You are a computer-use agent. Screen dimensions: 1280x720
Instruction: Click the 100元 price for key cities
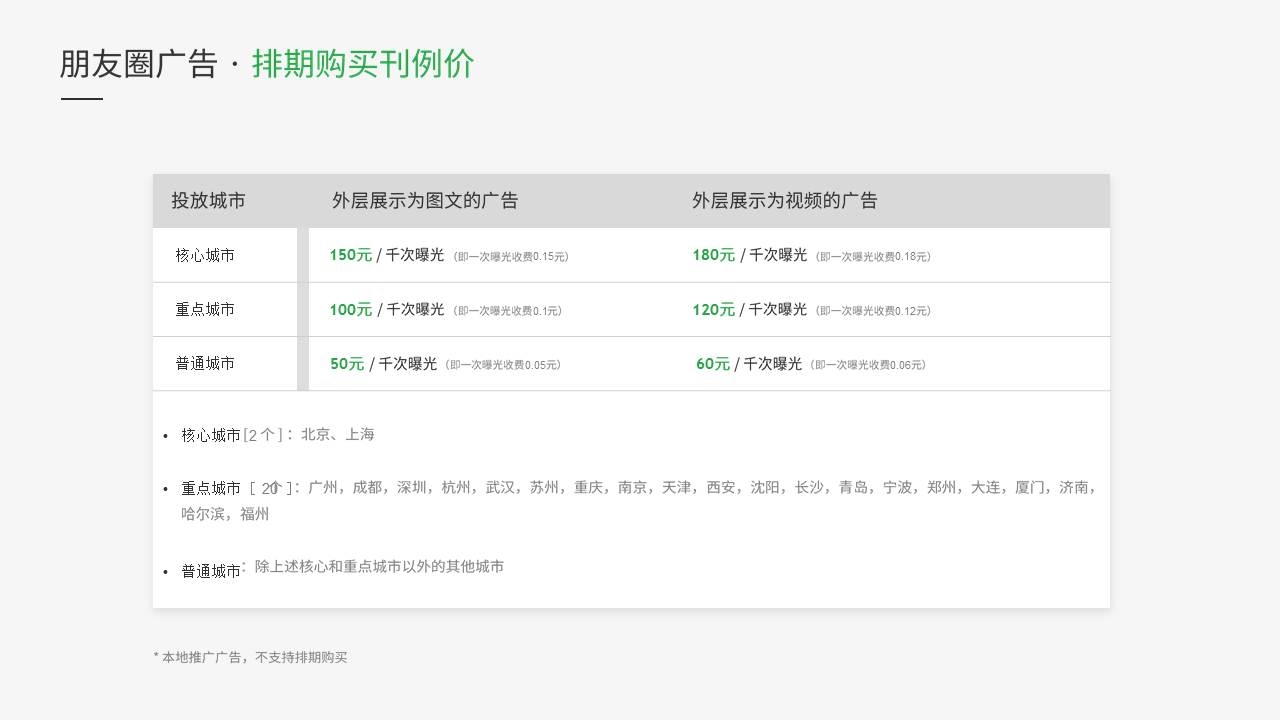[350, 310]
